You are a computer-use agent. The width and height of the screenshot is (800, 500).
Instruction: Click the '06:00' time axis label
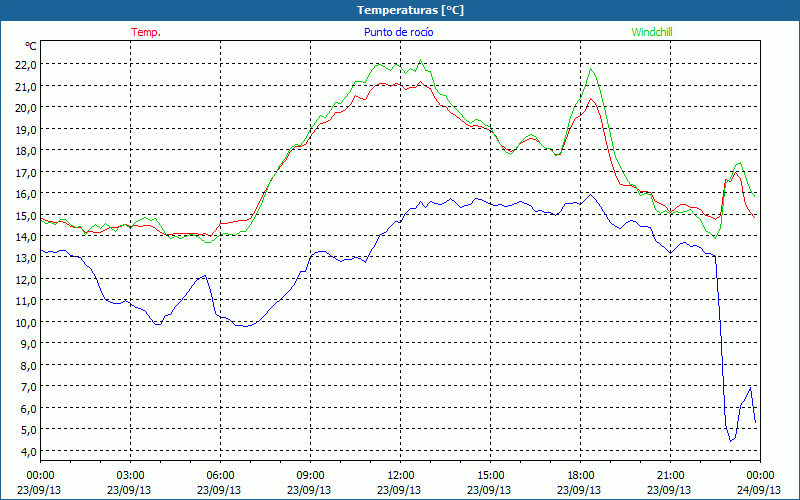point(220,476)
